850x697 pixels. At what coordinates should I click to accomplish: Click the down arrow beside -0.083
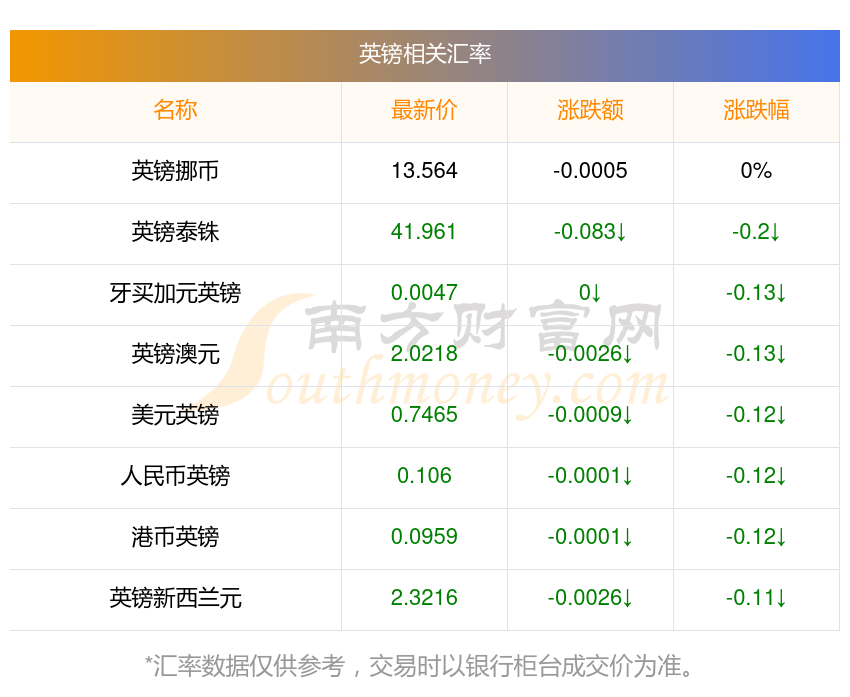[x=621, y=233]
